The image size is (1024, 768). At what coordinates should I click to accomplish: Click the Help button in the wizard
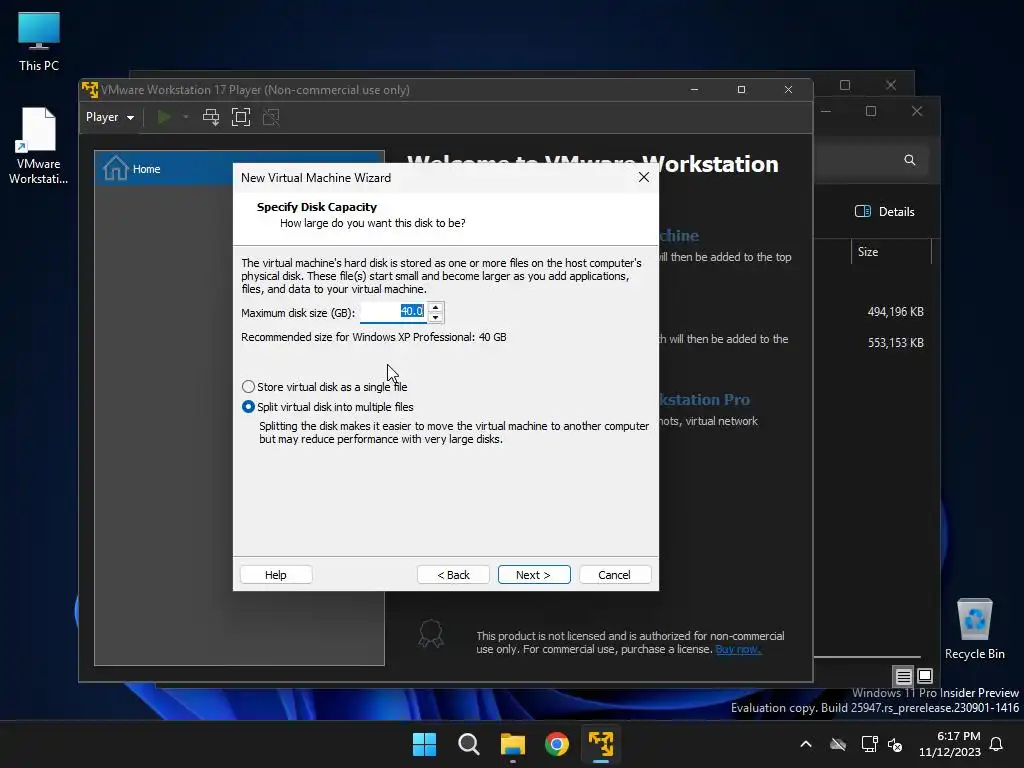pyautogui.click(x=276, y=575)
